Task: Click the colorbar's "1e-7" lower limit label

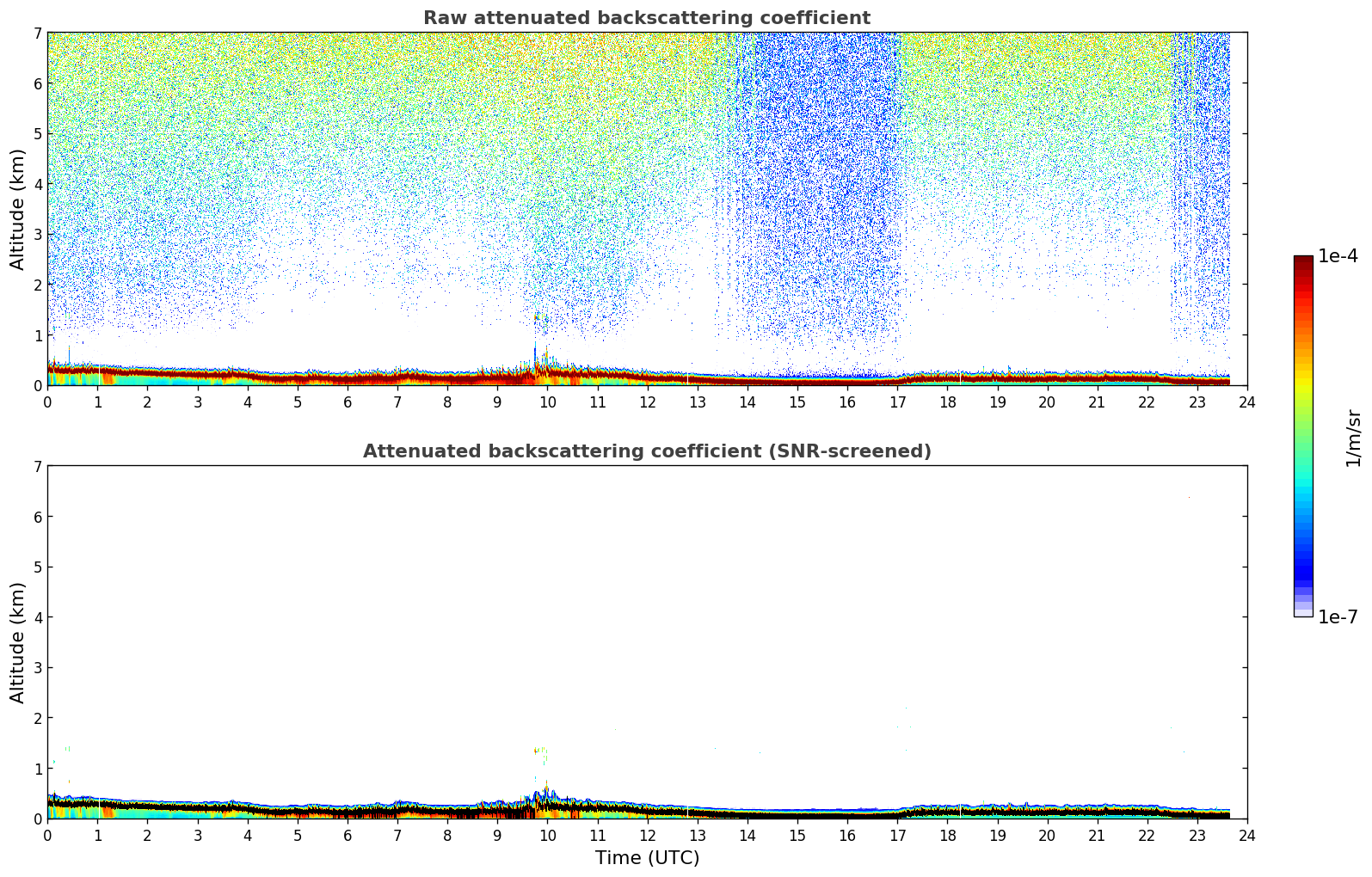Action: point(1337,617)
